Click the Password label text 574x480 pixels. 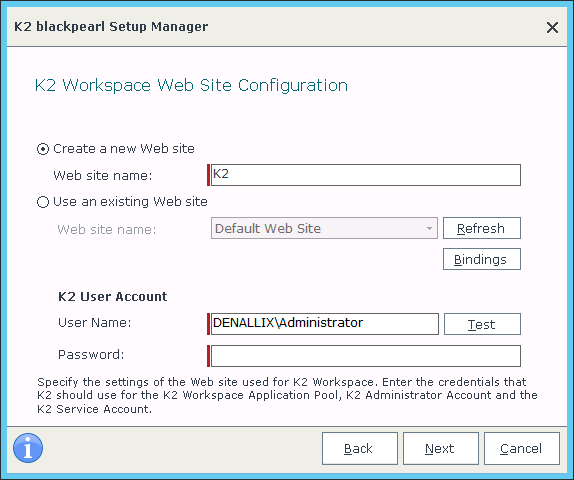(x=91, y=354)
